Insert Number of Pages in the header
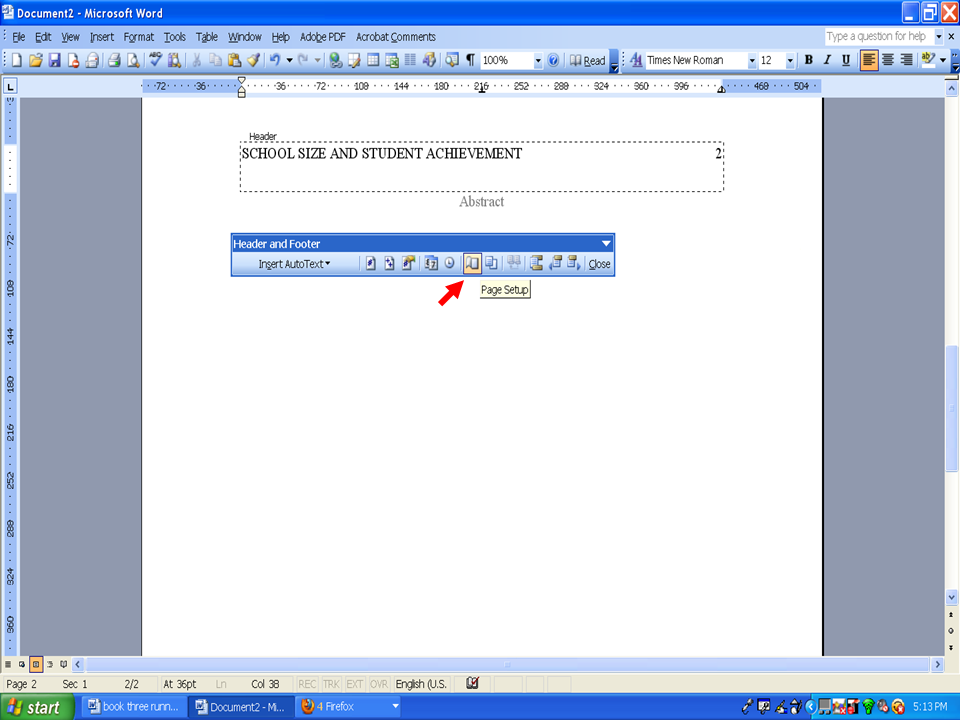The image size is (960, 720). click(x=389, y=264)
